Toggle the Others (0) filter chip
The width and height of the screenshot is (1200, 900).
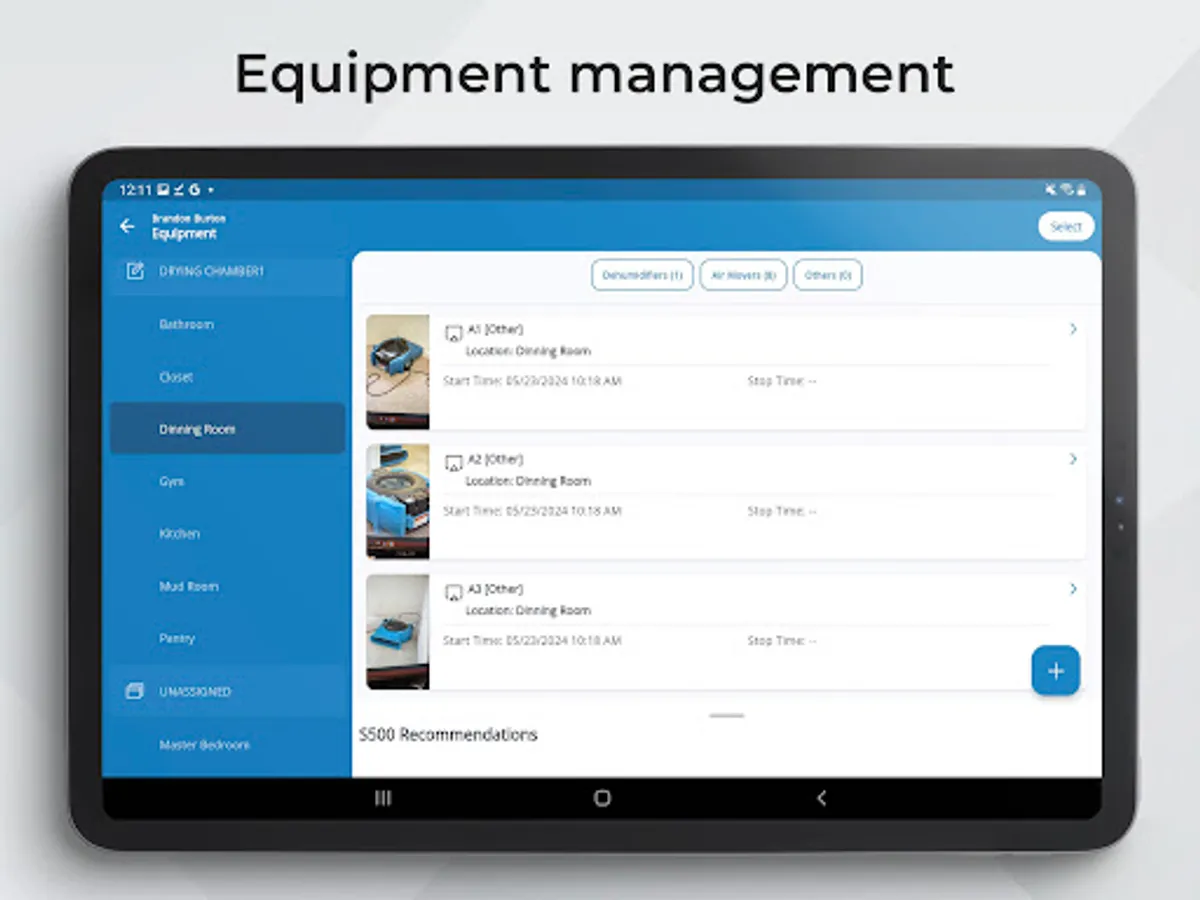(827, 275)
